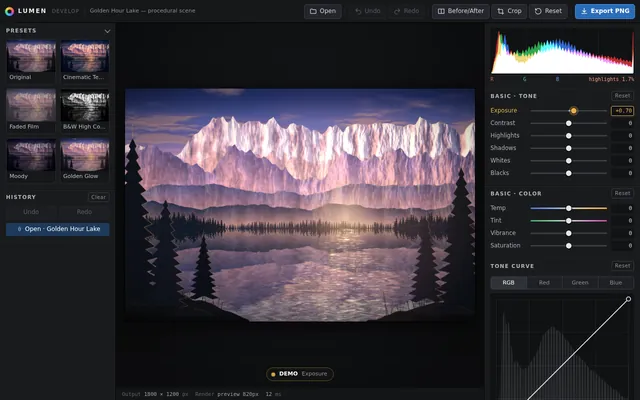Clear the history list
This screenshot has width=640, height=400.
click(98, 197)
